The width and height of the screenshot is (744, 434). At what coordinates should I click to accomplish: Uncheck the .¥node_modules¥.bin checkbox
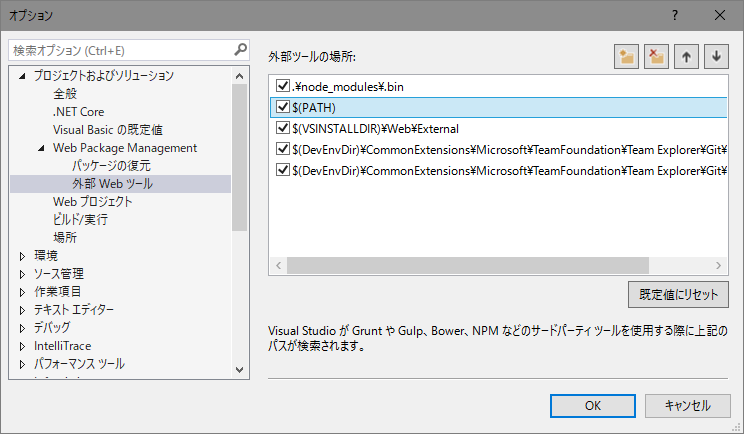click(x=283, y=86)
